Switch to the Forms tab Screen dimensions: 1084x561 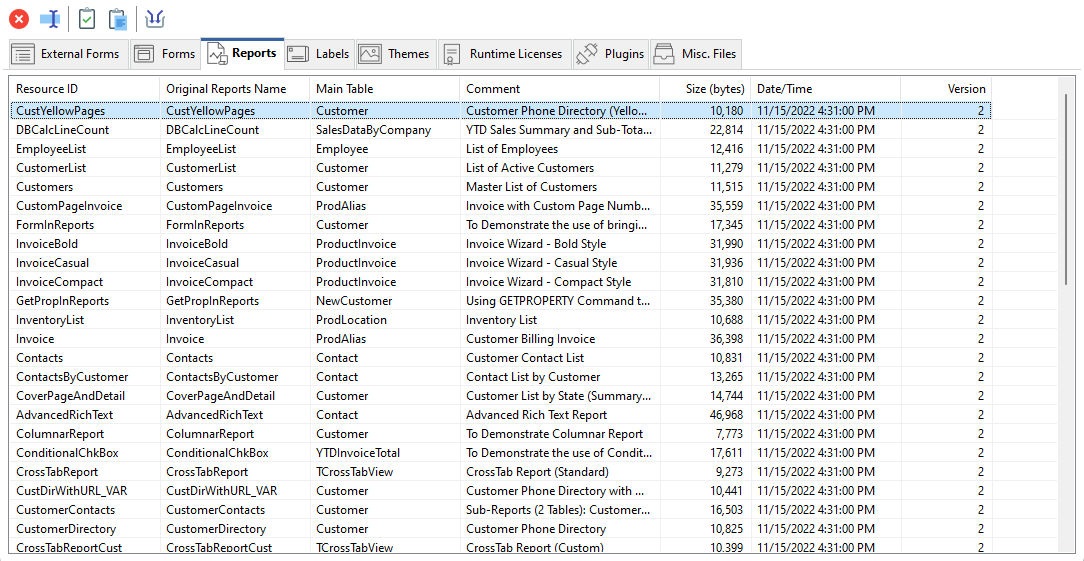(x=165, y=54)
